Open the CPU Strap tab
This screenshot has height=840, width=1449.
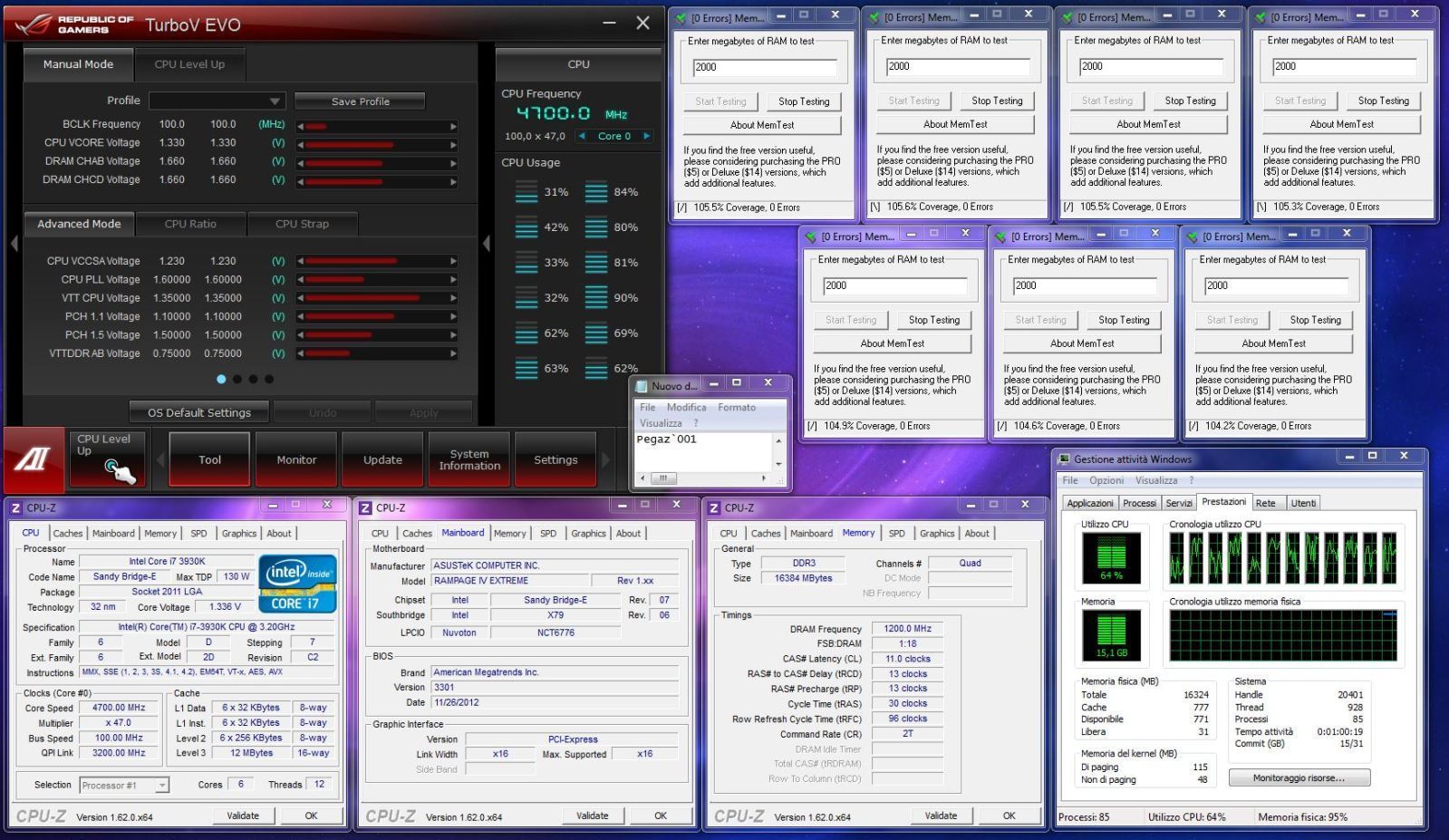click(302, 224)
